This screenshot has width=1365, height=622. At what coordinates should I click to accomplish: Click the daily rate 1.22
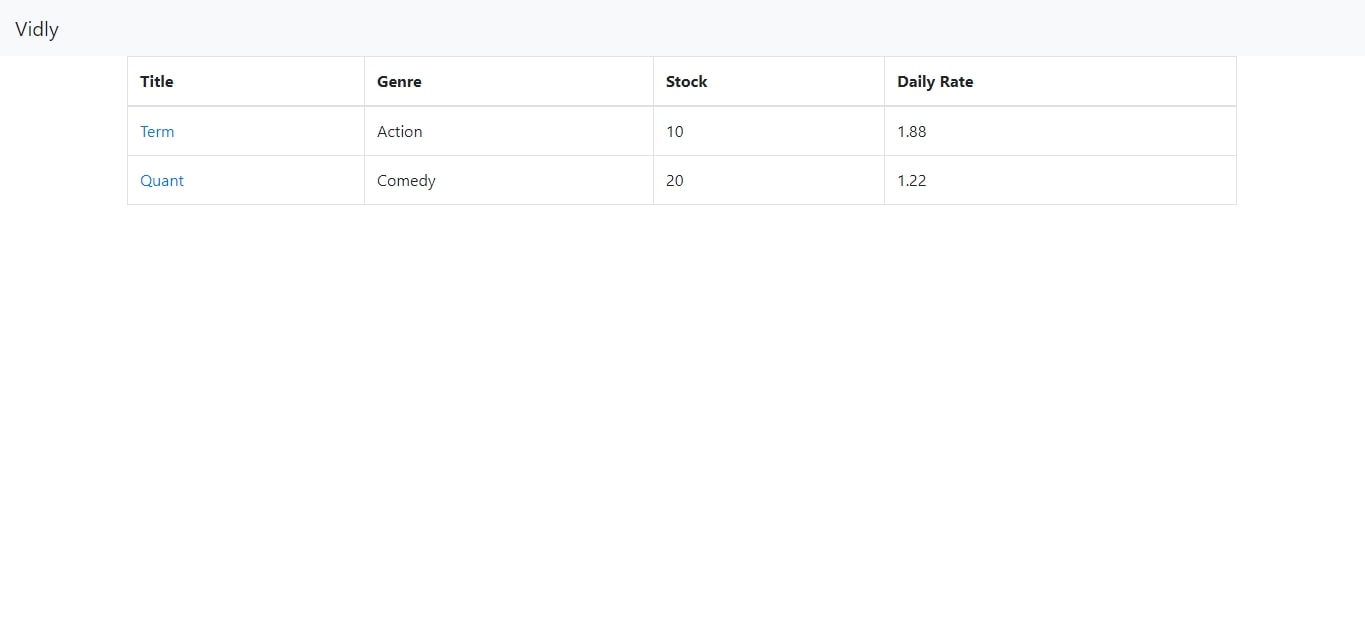(x=912, y=180)
